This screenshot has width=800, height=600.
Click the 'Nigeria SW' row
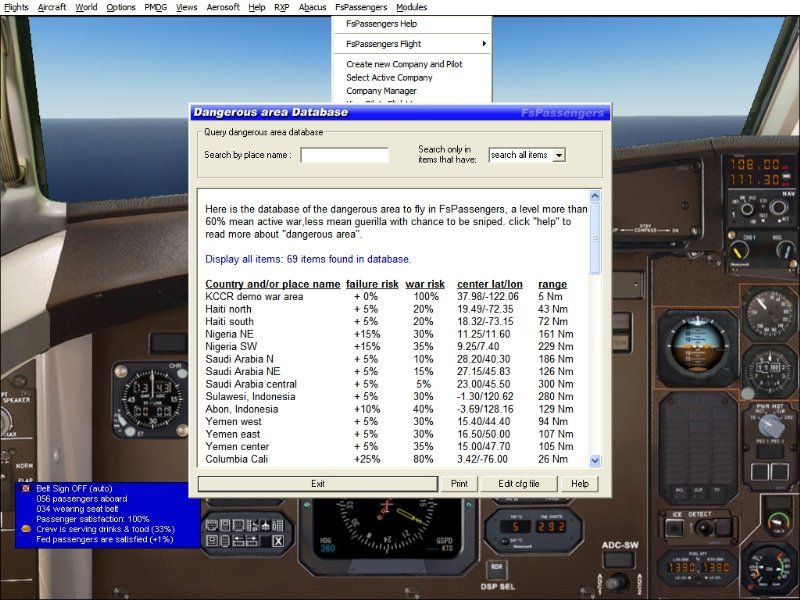pyautogui.click(x=389, y=346)
